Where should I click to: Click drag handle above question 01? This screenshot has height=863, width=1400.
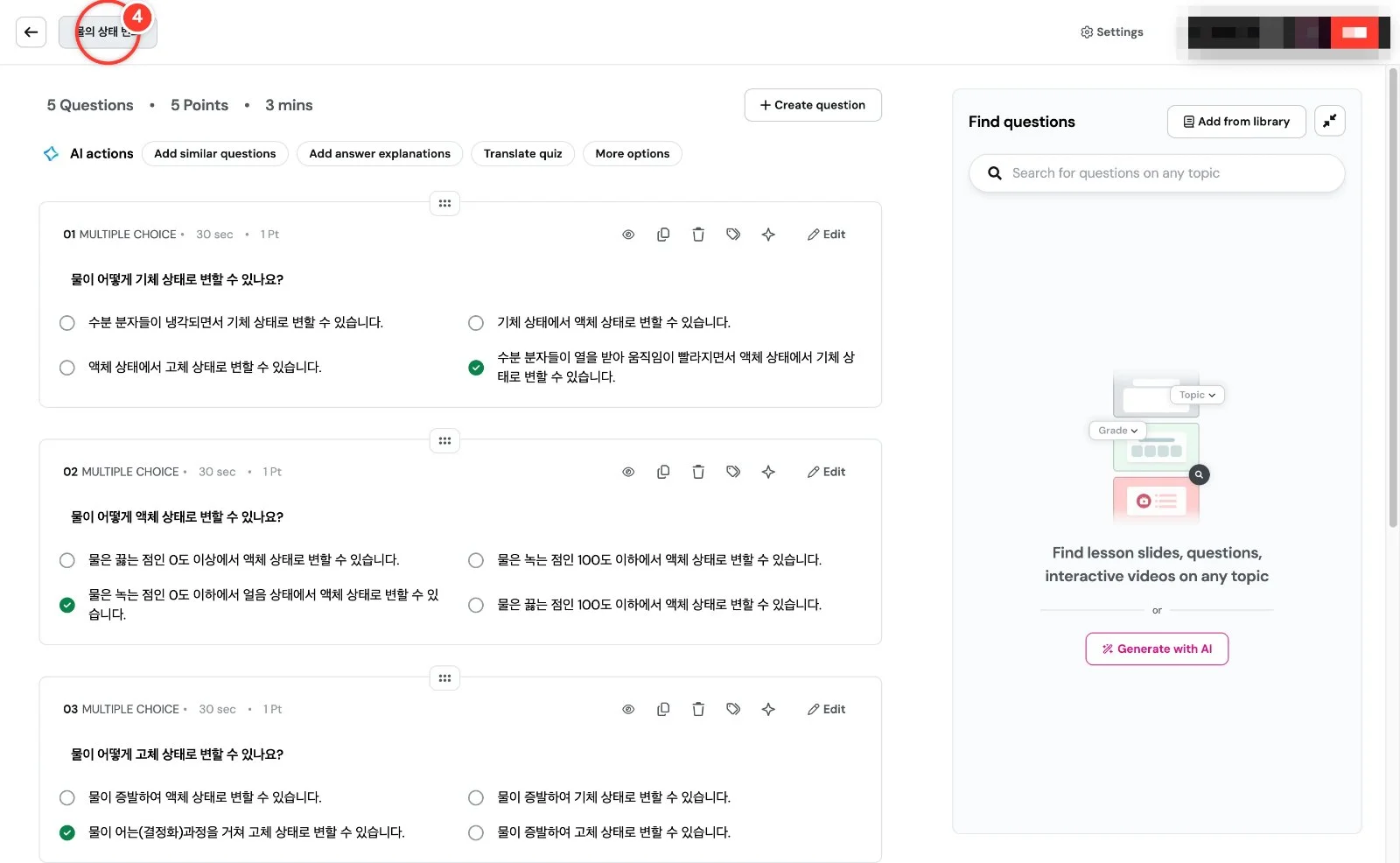click(x=444, y=203)
